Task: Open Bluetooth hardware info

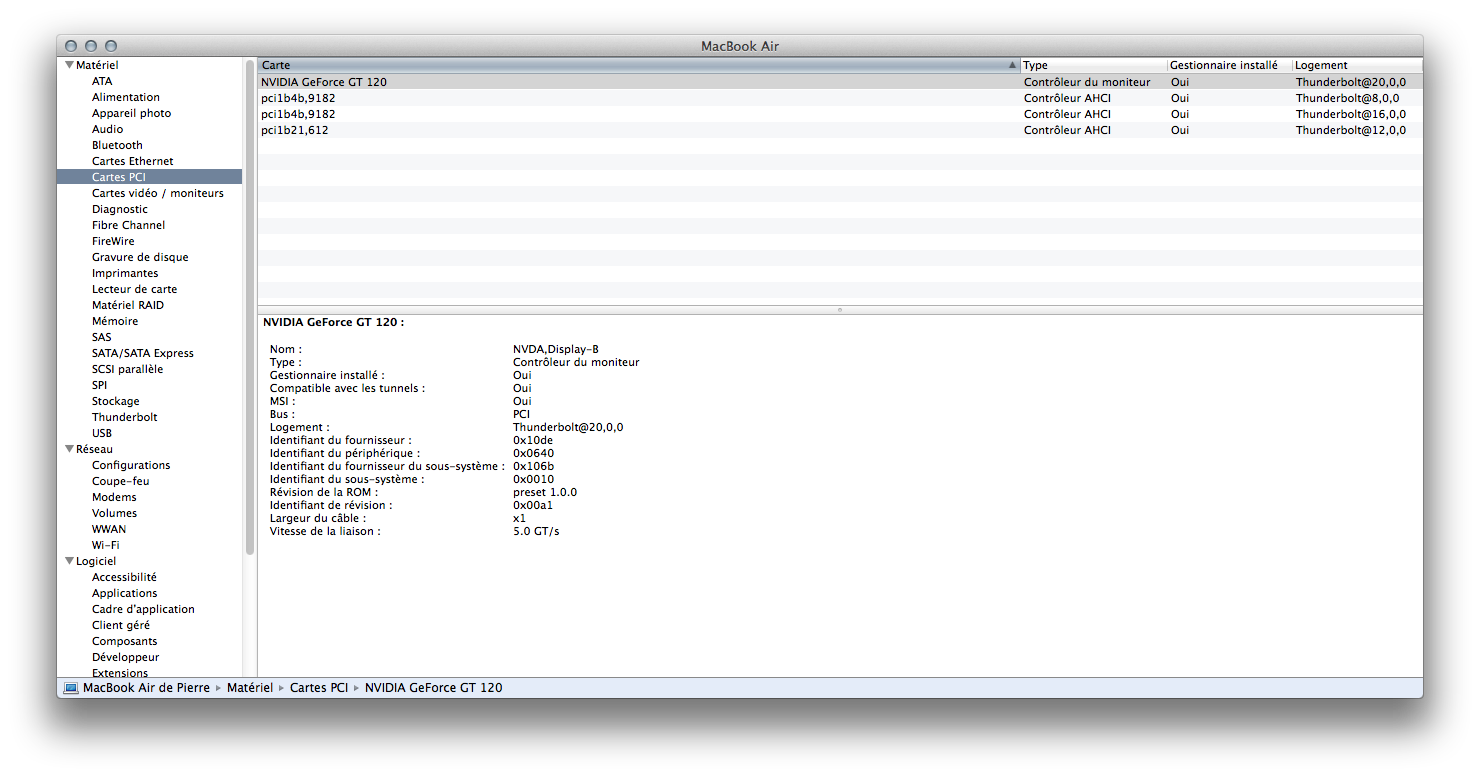Action: click(x=117, y=145)
